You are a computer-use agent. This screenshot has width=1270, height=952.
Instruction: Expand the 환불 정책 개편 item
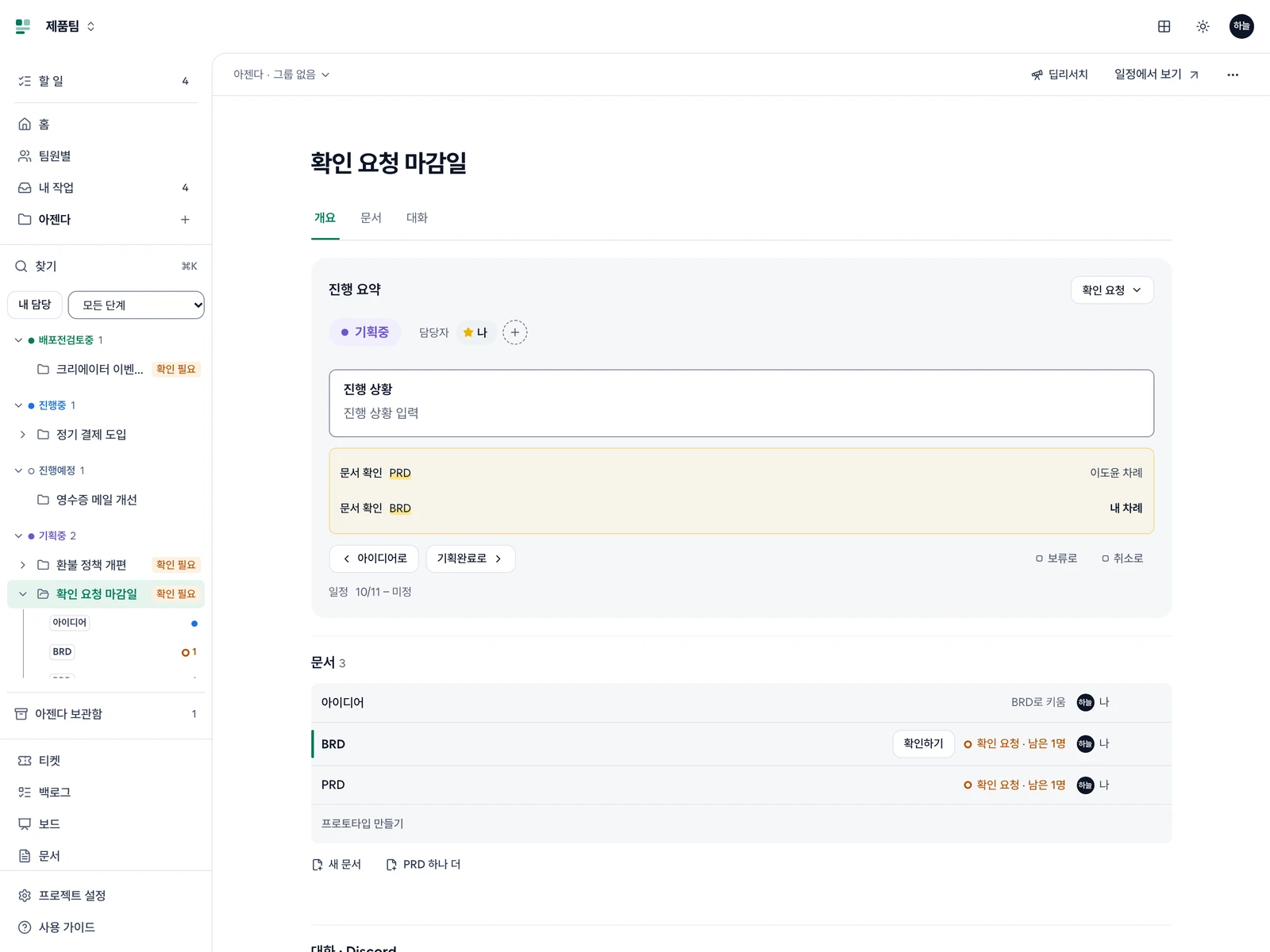23,565
